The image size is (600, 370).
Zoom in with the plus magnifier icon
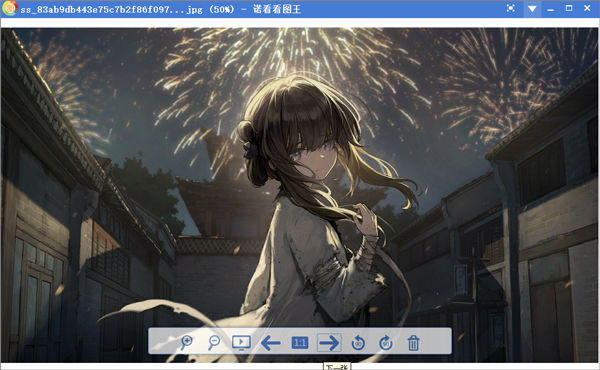(x=186, y=342)
